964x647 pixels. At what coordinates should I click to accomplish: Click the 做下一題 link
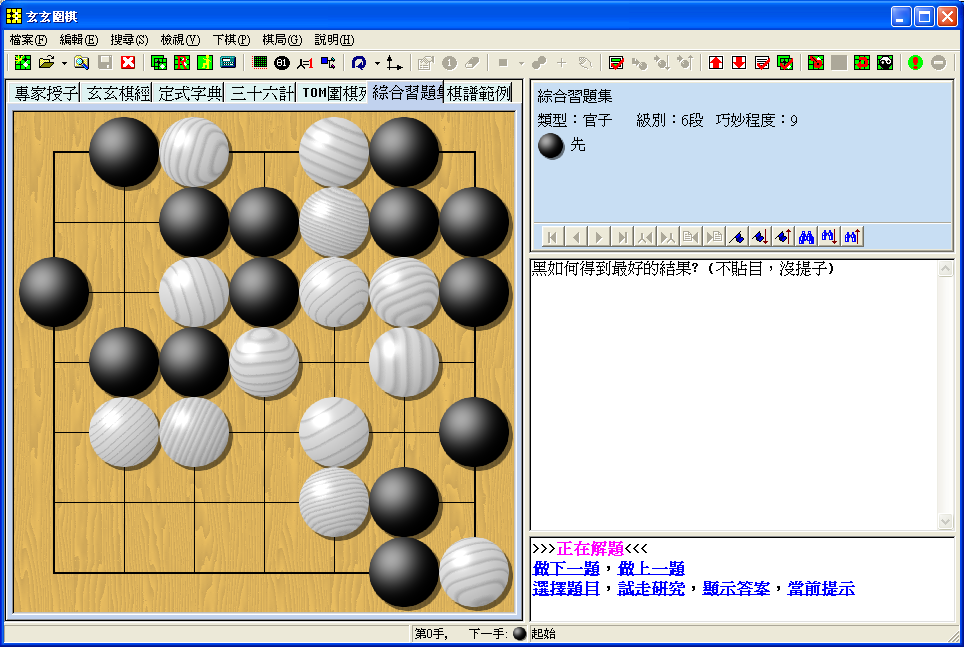[566, 568]
